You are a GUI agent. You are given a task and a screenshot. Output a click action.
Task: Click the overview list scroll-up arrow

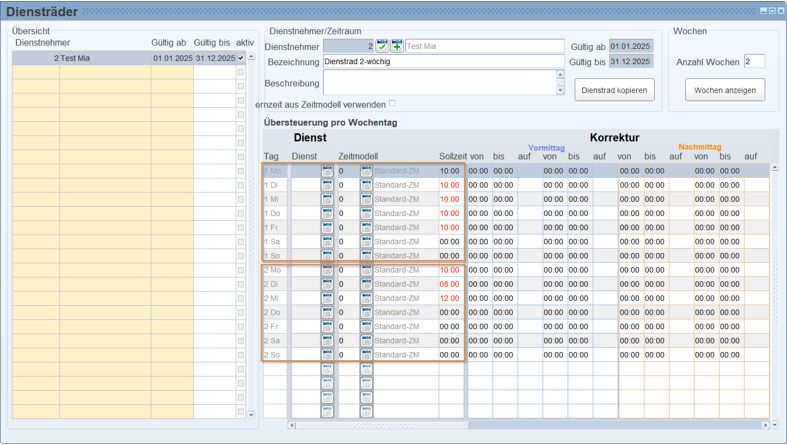(x=251, y=57)
